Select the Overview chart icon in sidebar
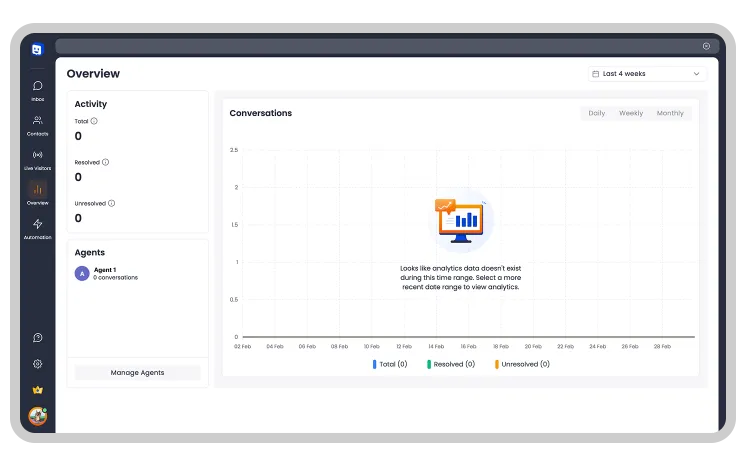 (x=38, y=190)
